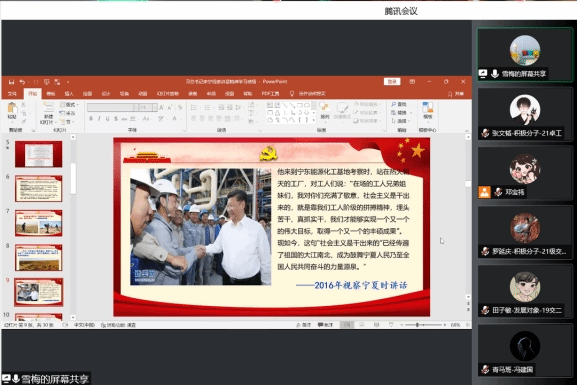The width and height of the screenshot is (578, 386).
Task: Toggle Underline formatting button
Action: click(107, 119)
